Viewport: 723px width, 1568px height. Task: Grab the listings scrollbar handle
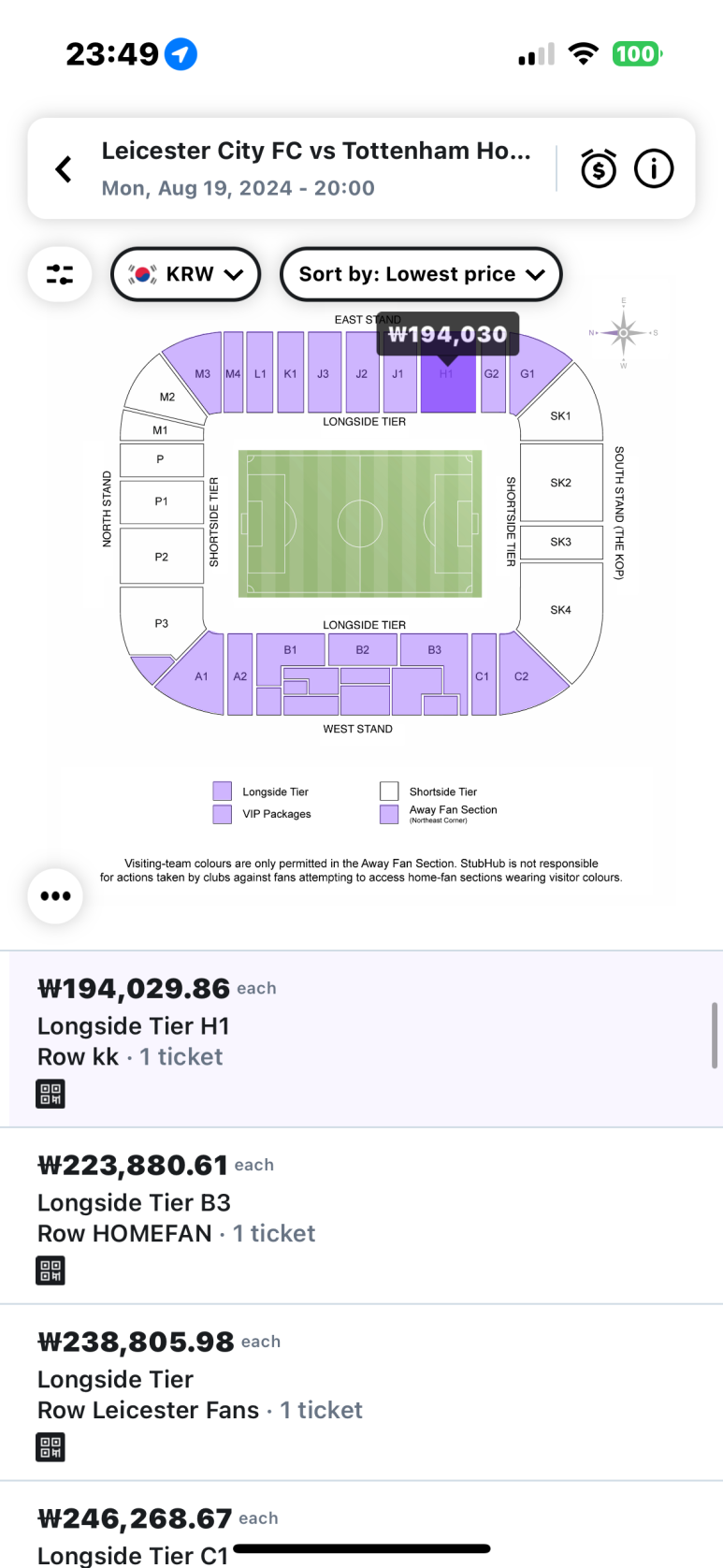point(715,1035)
